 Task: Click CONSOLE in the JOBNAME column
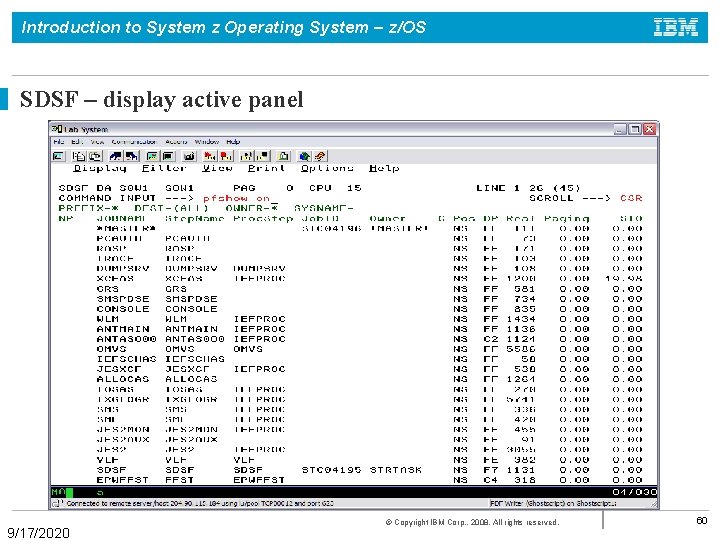point(123,309)
